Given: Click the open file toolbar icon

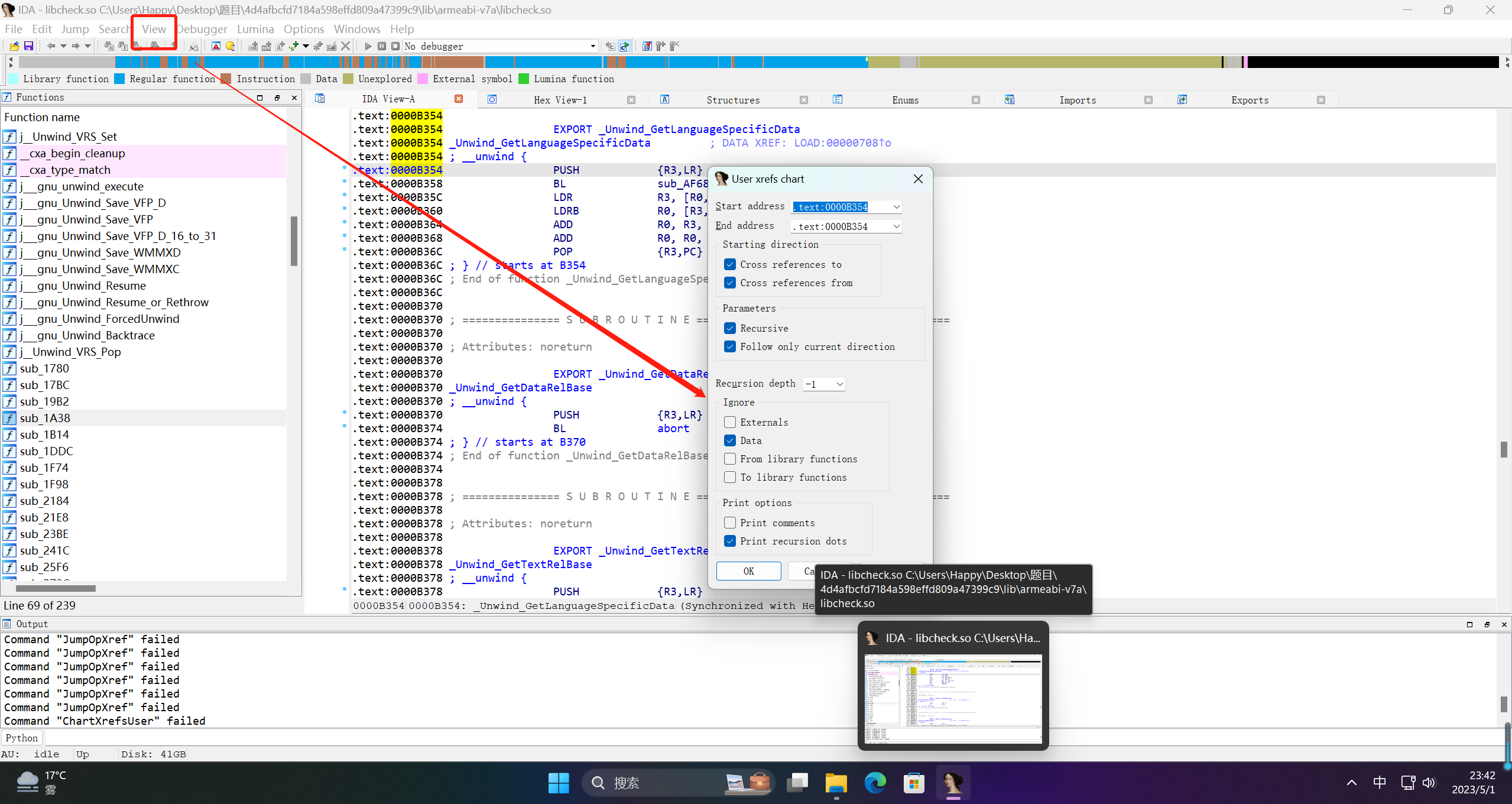Looking at the screenshot, I should pos(14,46).
